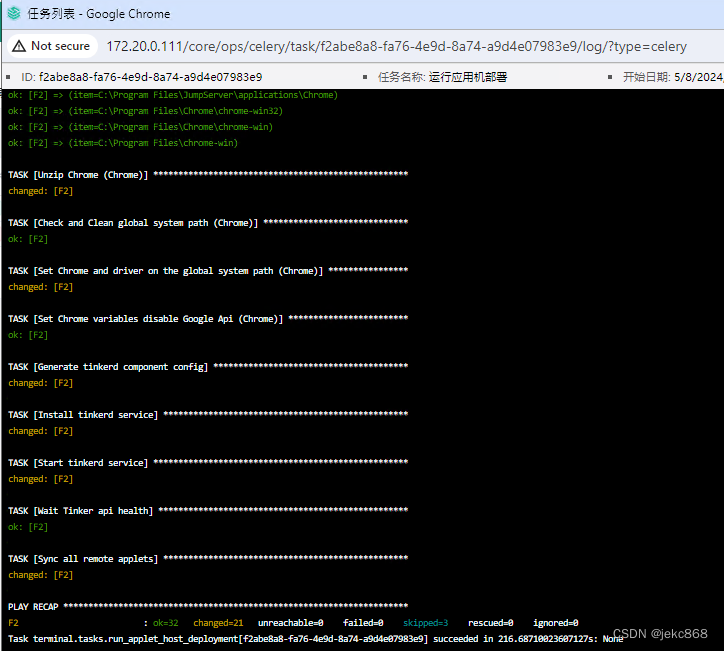Click the JumpServer logo in title bar
724x651 pixels.
[x=14, y=13]
